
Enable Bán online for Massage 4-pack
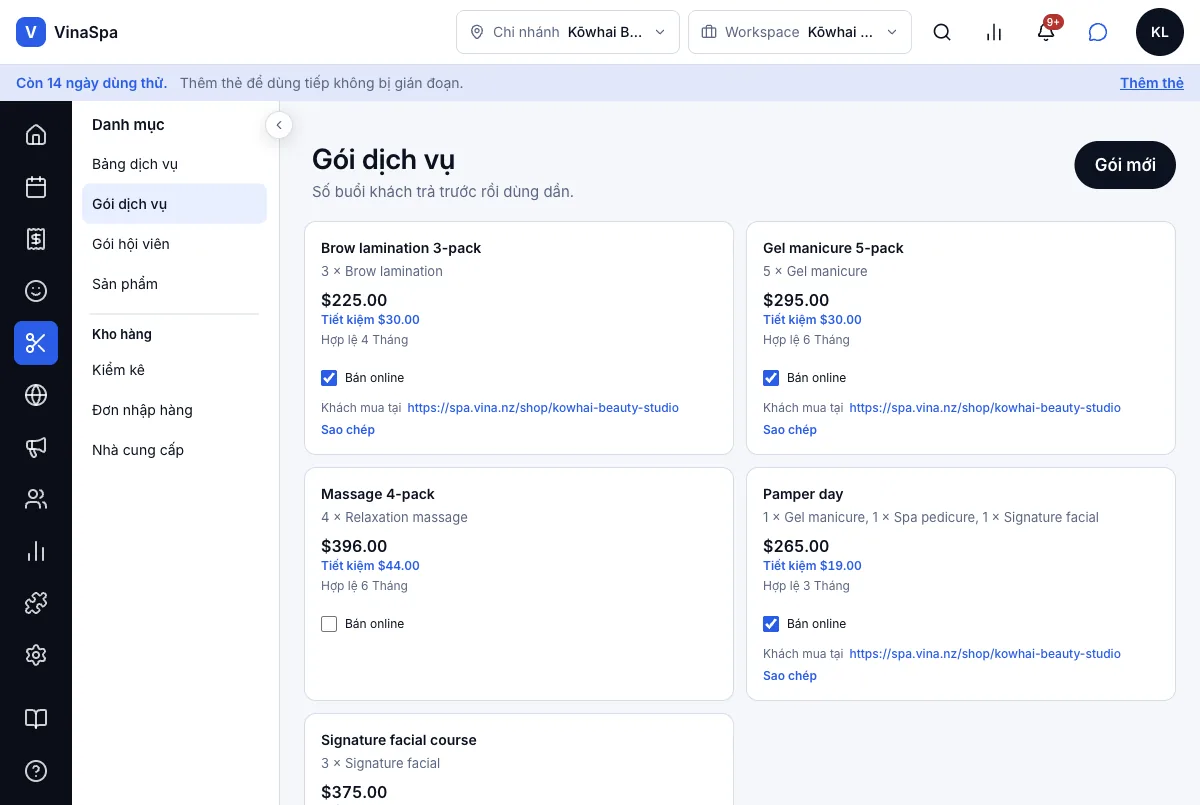pos(329,624)
